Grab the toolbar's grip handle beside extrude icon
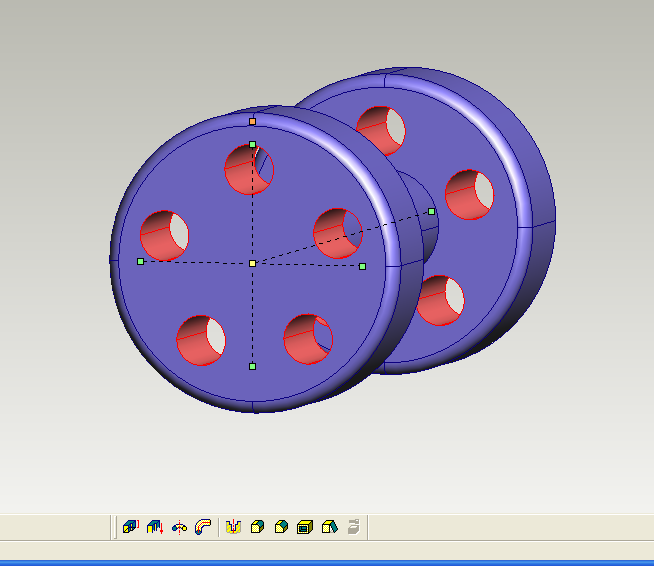654x566 pixels. point(114,527)
